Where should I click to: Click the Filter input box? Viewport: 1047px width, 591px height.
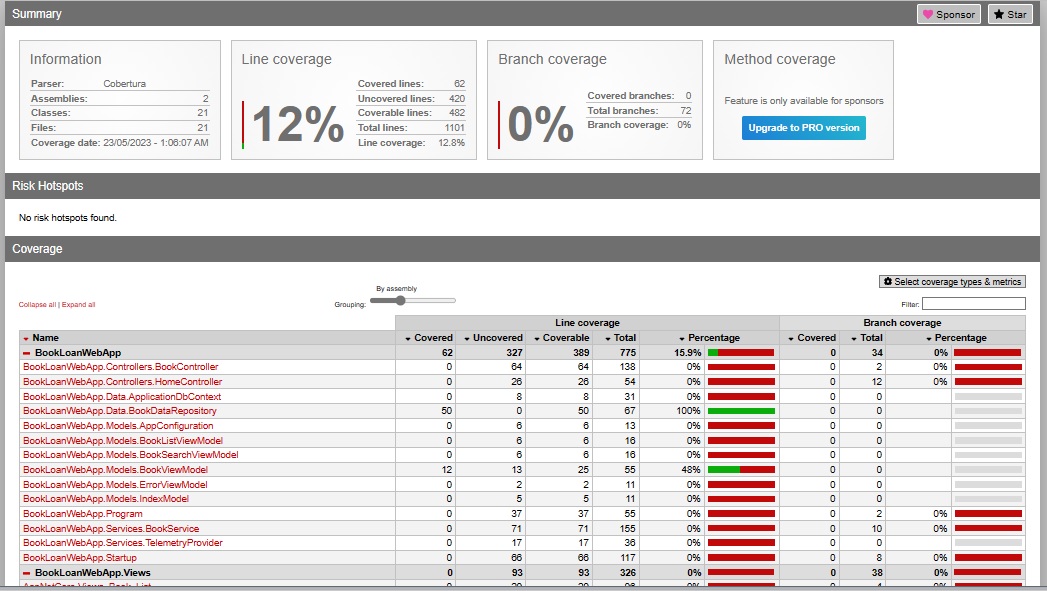coord(975,303)
